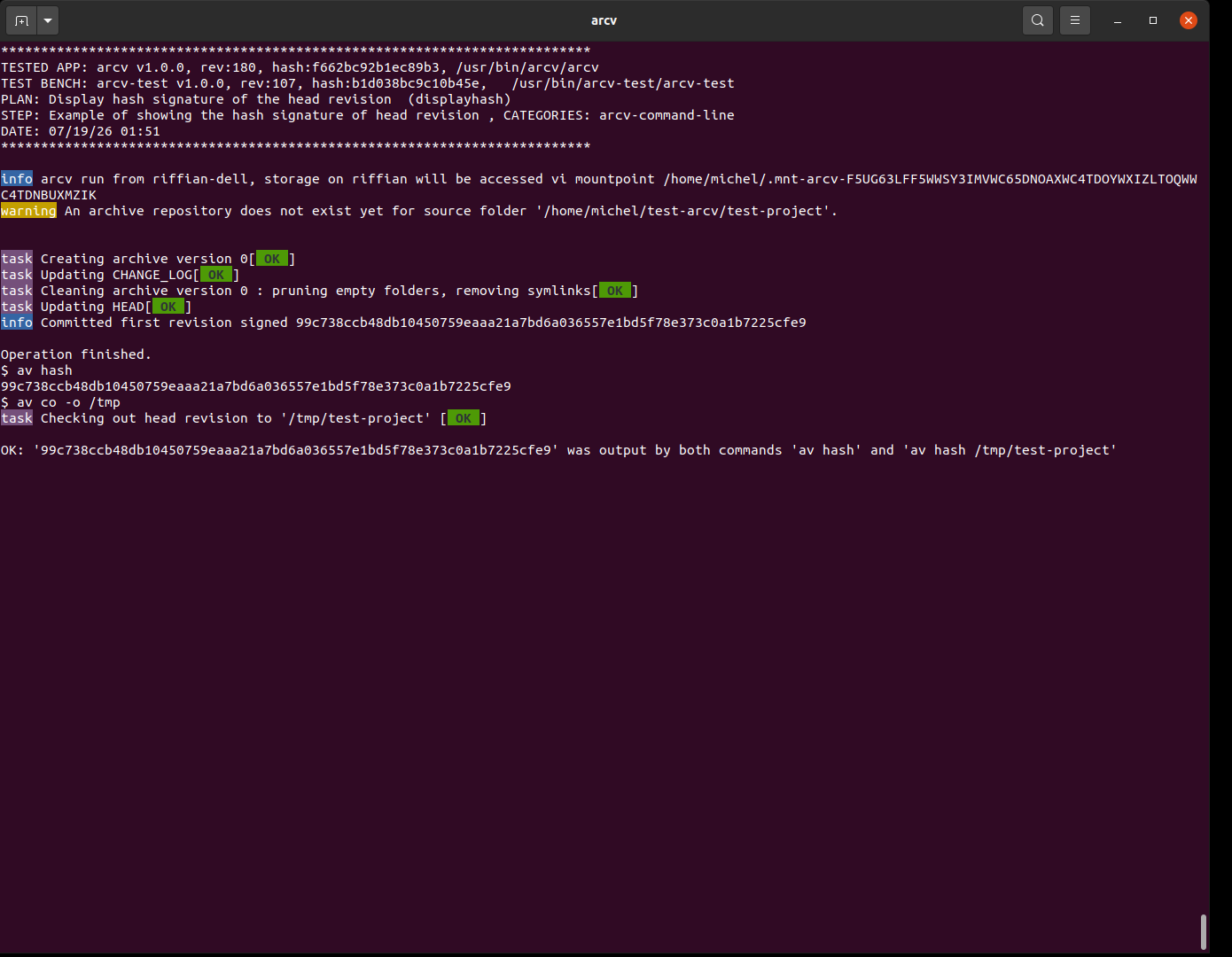Image resolution: width=1232 pixels, height=957 pixels.
Task: Click the 'C4TDNBUXMZIK' wrapped line
Action: 49,195
